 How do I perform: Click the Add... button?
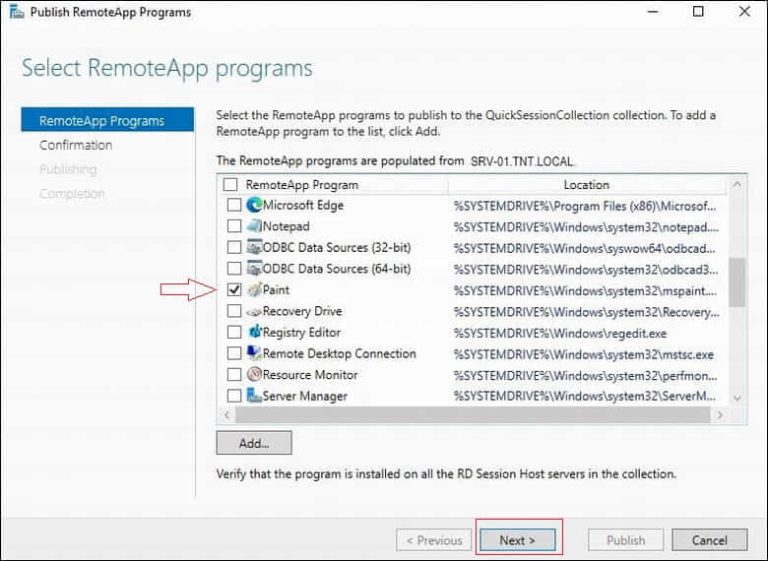click(254, 443)
